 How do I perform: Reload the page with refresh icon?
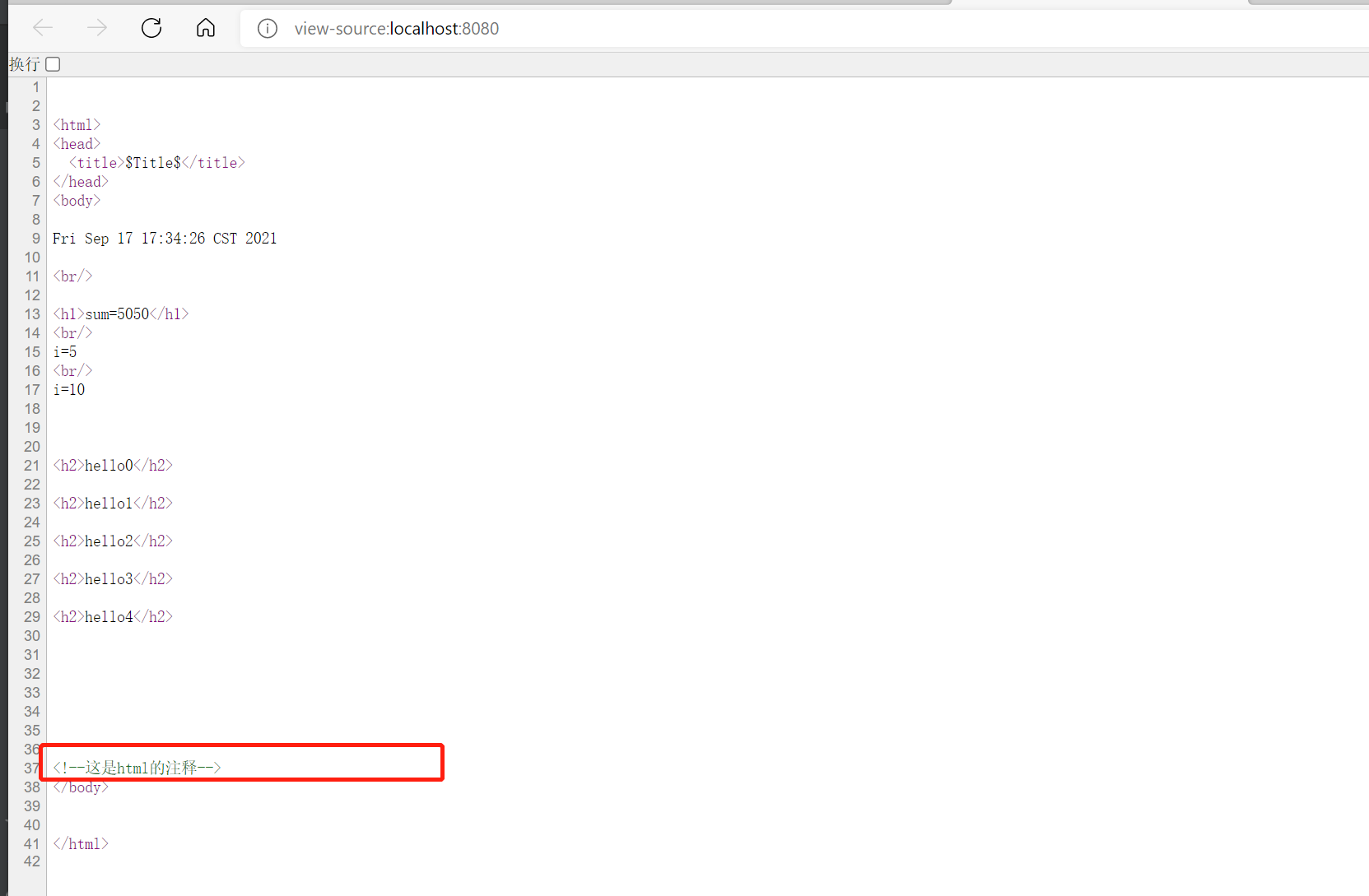click(x=151, y=28)
